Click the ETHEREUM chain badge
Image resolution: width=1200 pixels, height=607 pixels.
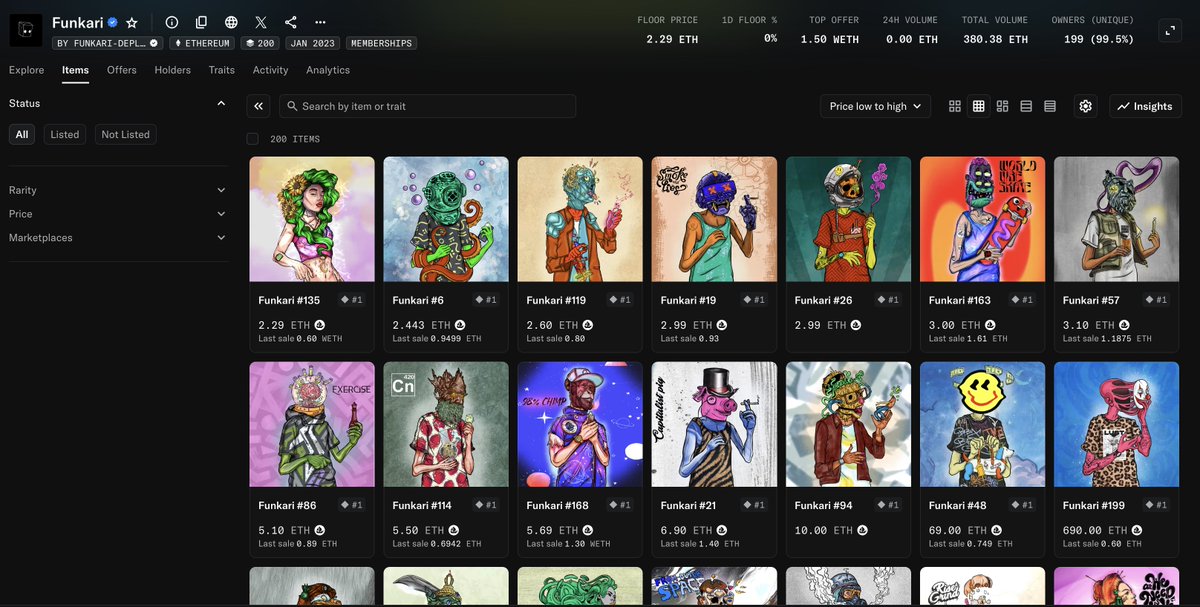(x=202, y=44)
